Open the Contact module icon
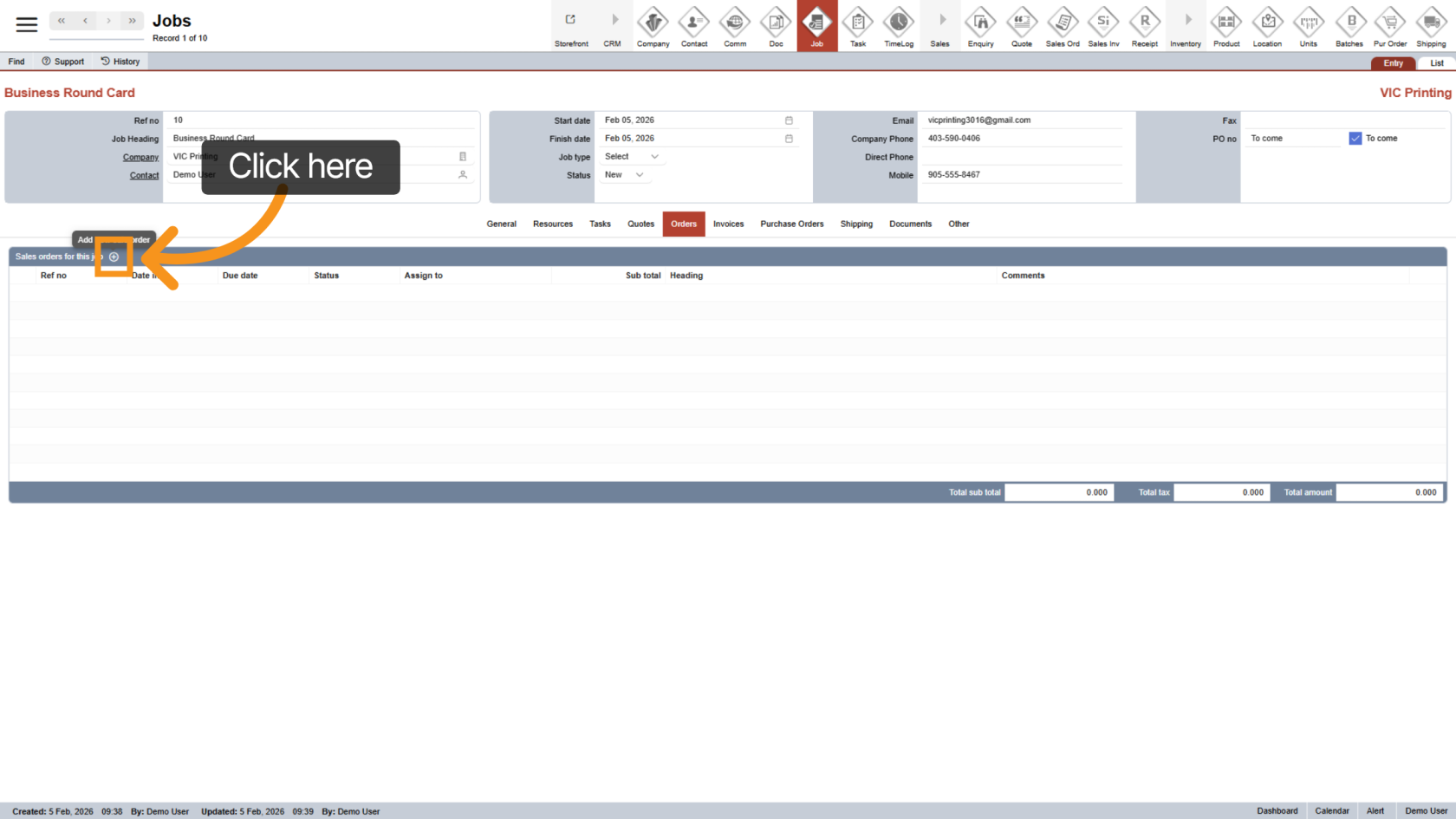The width and height of the screenshot is (1456, 819). click(693, 26)
